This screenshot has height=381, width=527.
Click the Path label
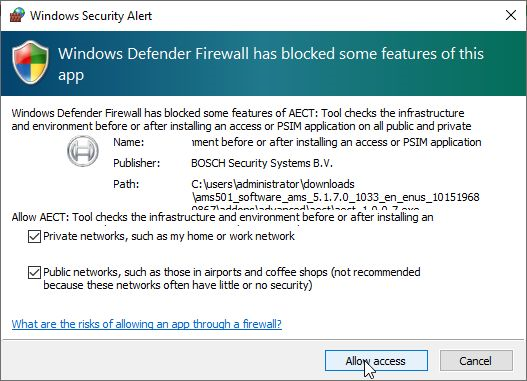126,184
